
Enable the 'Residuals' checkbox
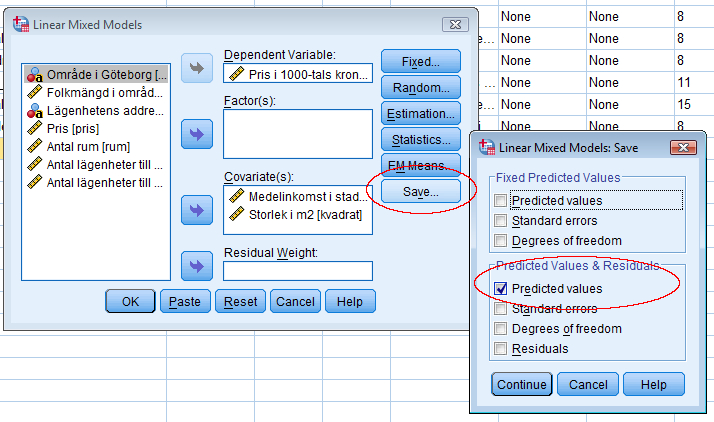pos(500,349)
